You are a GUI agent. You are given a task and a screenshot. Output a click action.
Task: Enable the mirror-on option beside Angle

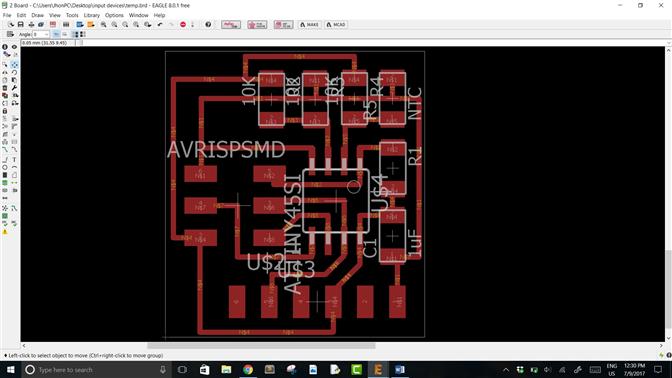point(64,34)
